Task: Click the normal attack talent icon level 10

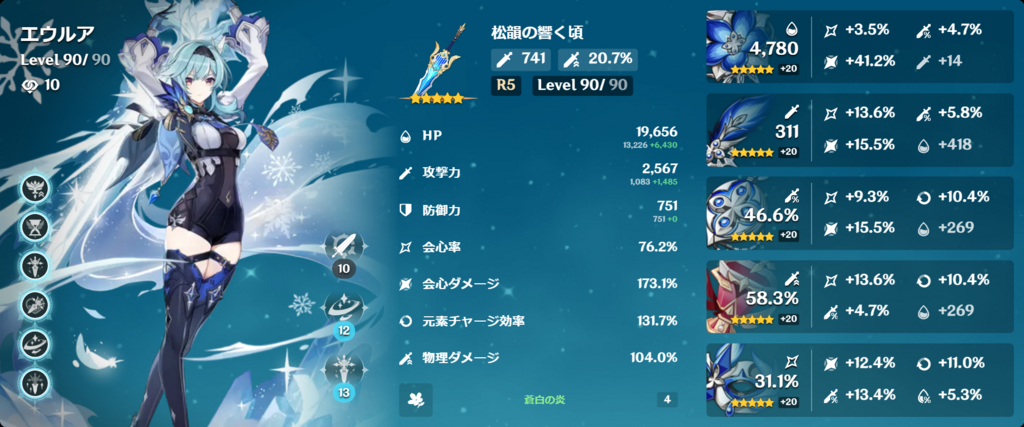Action: point(344,246)
